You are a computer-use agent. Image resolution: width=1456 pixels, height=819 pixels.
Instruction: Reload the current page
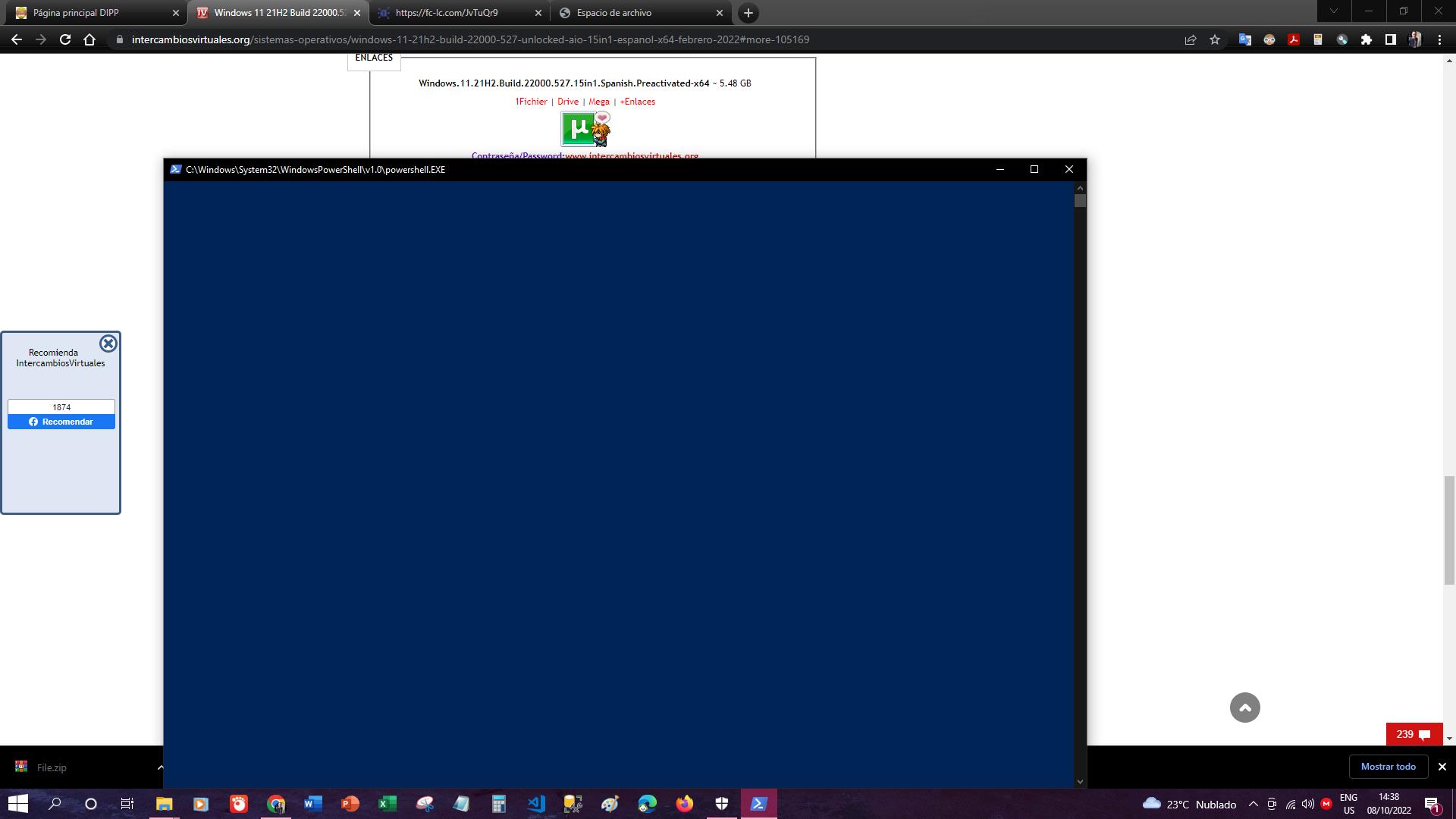(65, 39)
